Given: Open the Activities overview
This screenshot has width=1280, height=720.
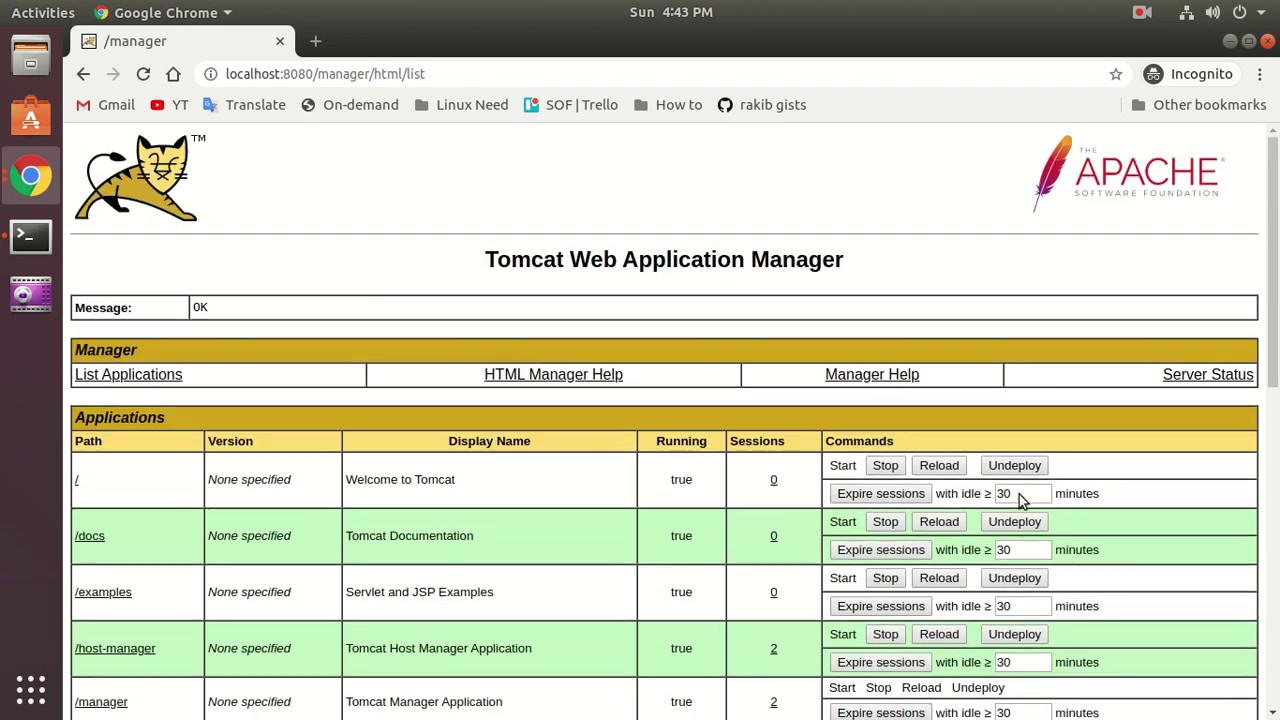Looking at the screenshot, I should [x=43, y=12].
